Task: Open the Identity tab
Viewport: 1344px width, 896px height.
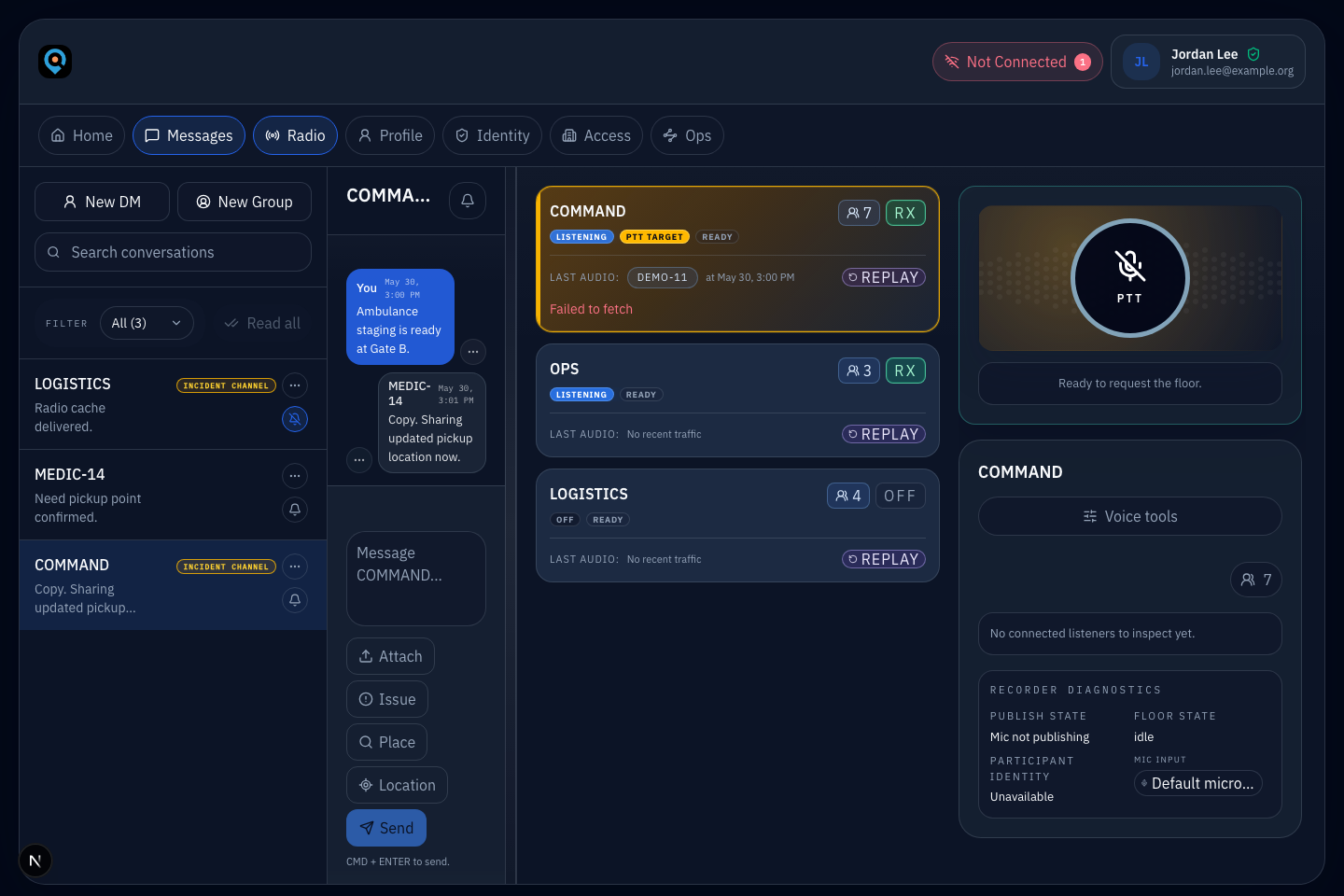Action: (x=492, y=135)
